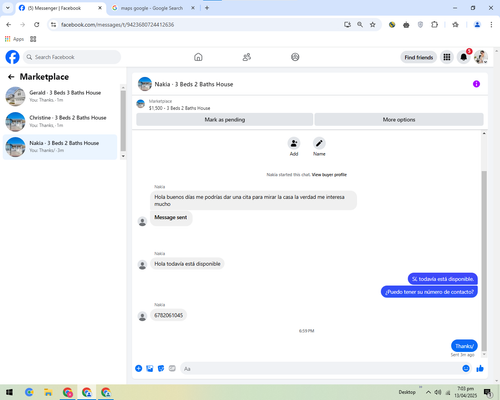Click the message Hola todavía está disponible
The width and height of the screenshot is (500, 400).
tap(187, 264)
